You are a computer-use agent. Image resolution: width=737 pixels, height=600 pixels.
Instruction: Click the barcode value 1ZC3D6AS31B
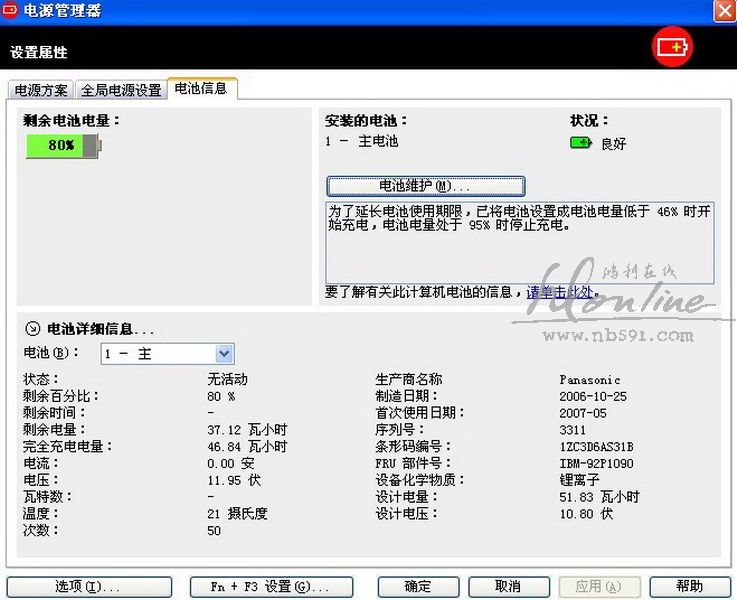[597, 447]
